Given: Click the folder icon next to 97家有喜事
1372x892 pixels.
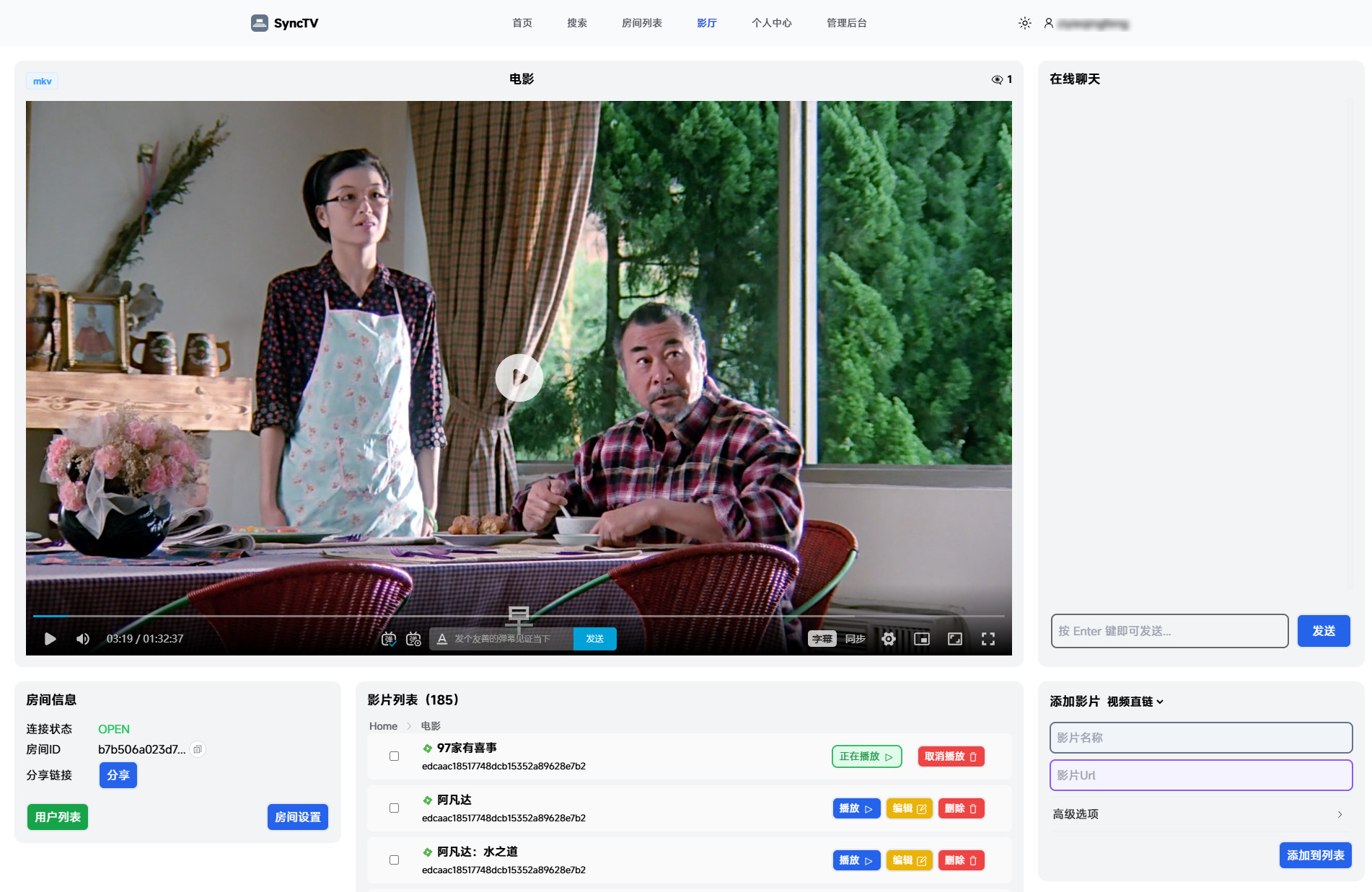Looking at the screenshot, I should [428, 749].
